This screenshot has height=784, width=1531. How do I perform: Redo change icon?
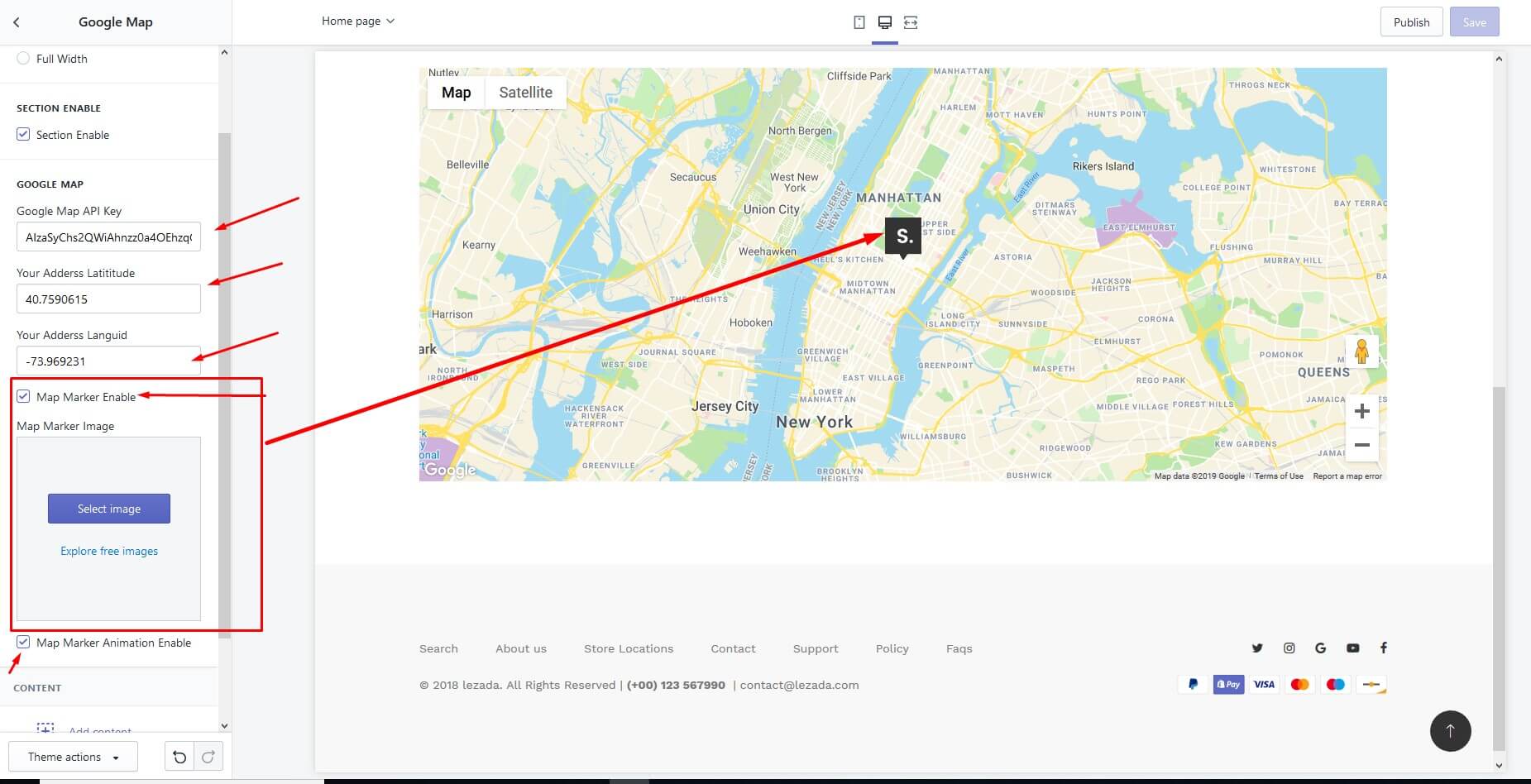point(208,757)
